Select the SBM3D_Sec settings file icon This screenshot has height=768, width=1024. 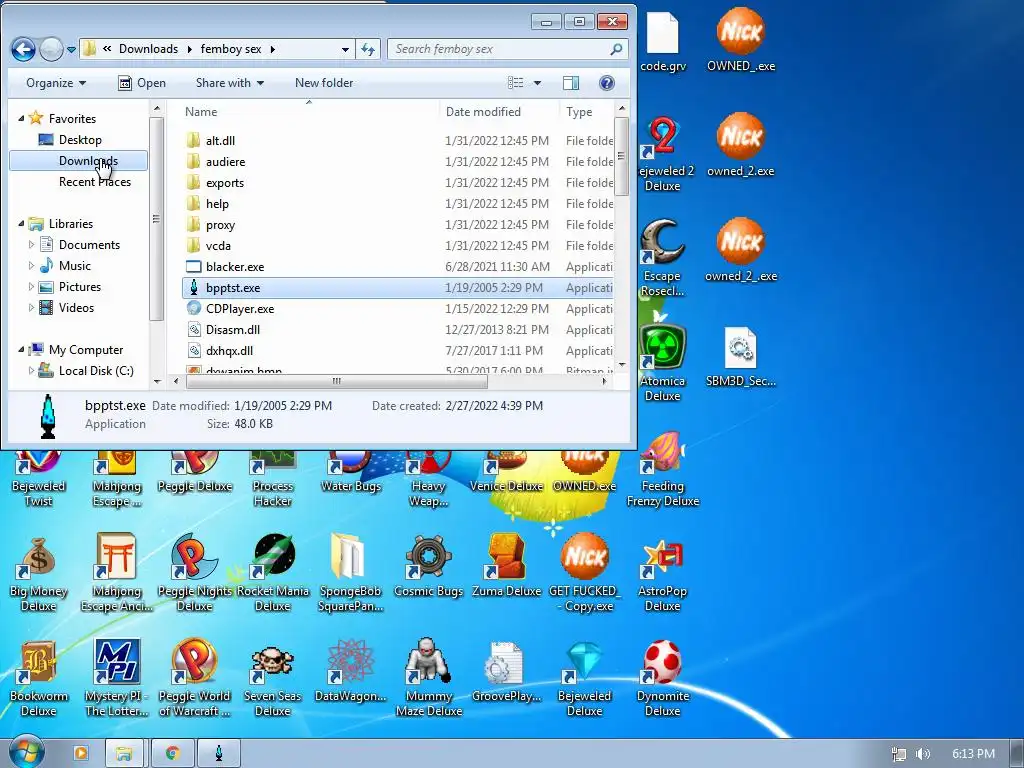(741, 357)
